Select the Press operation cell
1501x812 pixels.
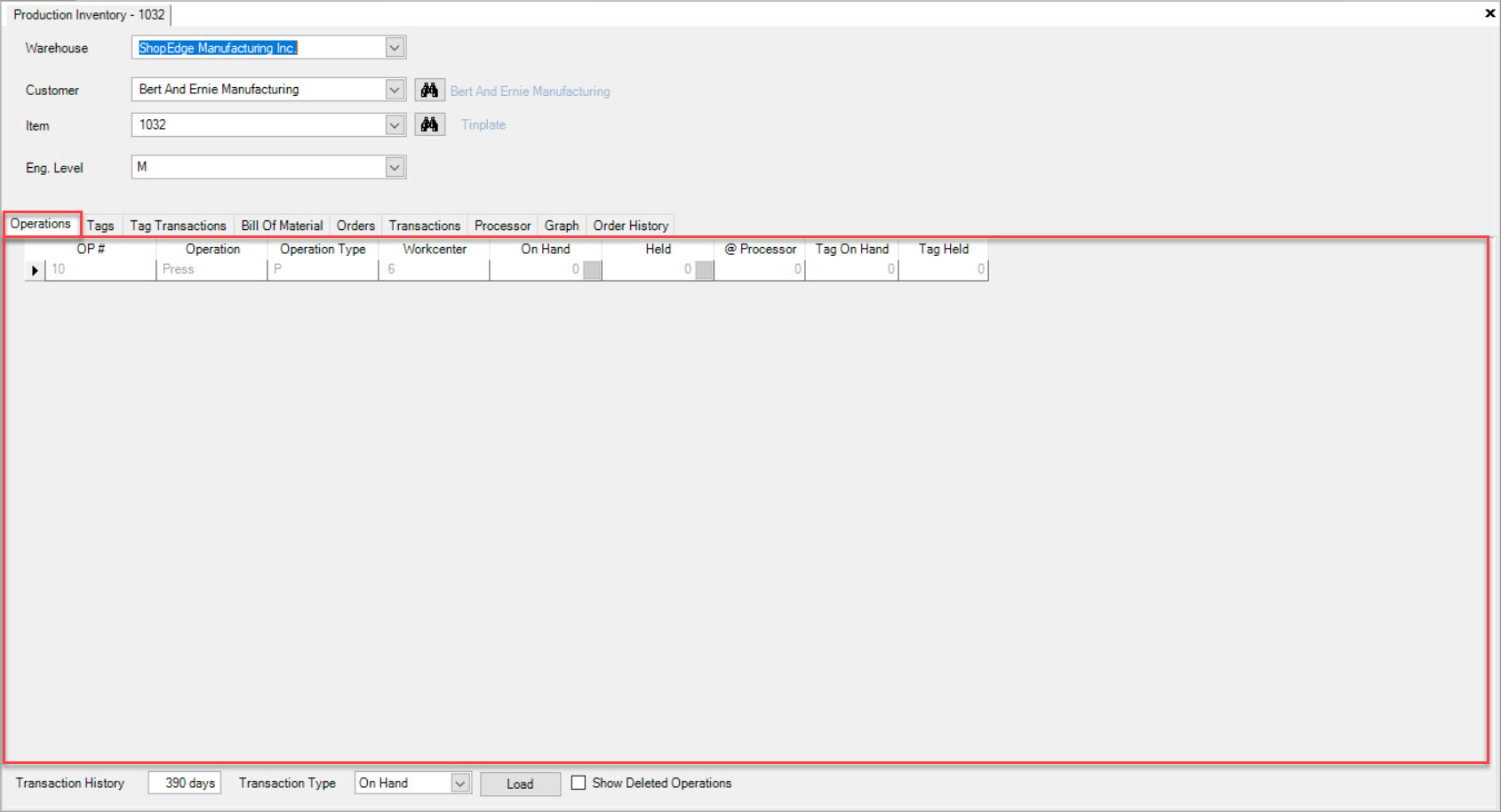tap(212, 270)
